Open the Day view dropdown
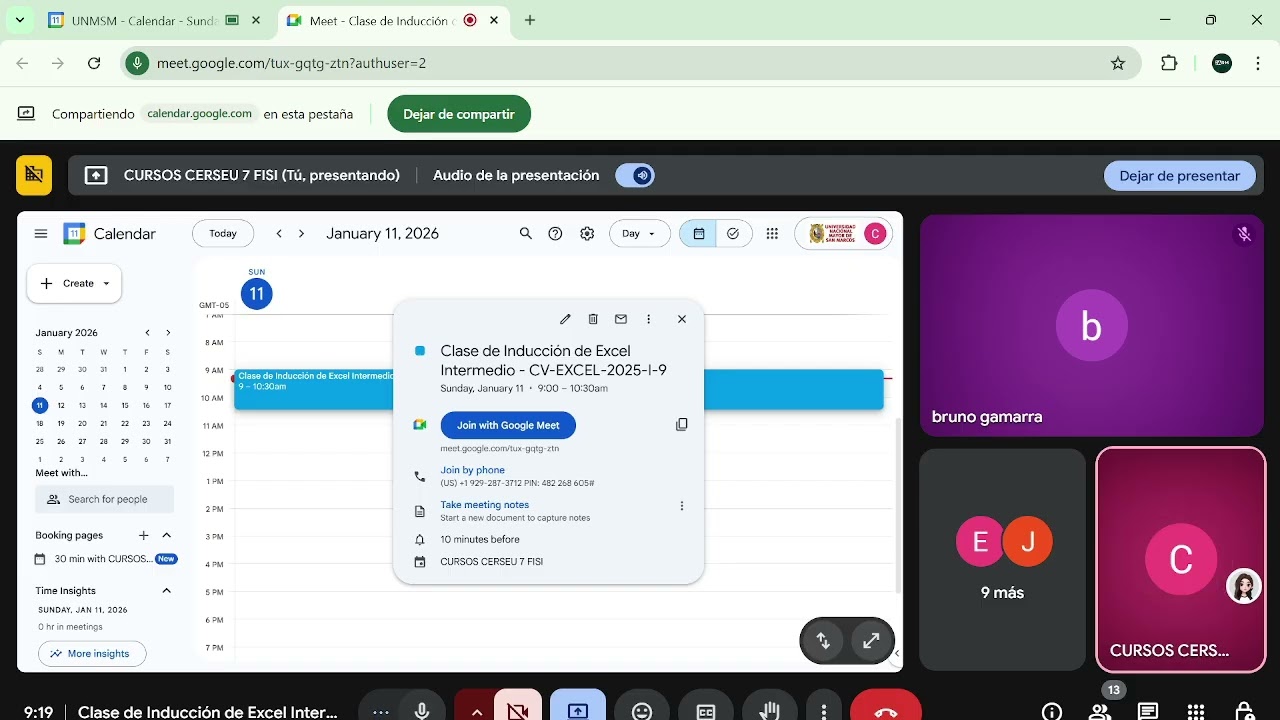Image resolution: width=1280 pixels, height=720 pixels. [x=640, y=234]
